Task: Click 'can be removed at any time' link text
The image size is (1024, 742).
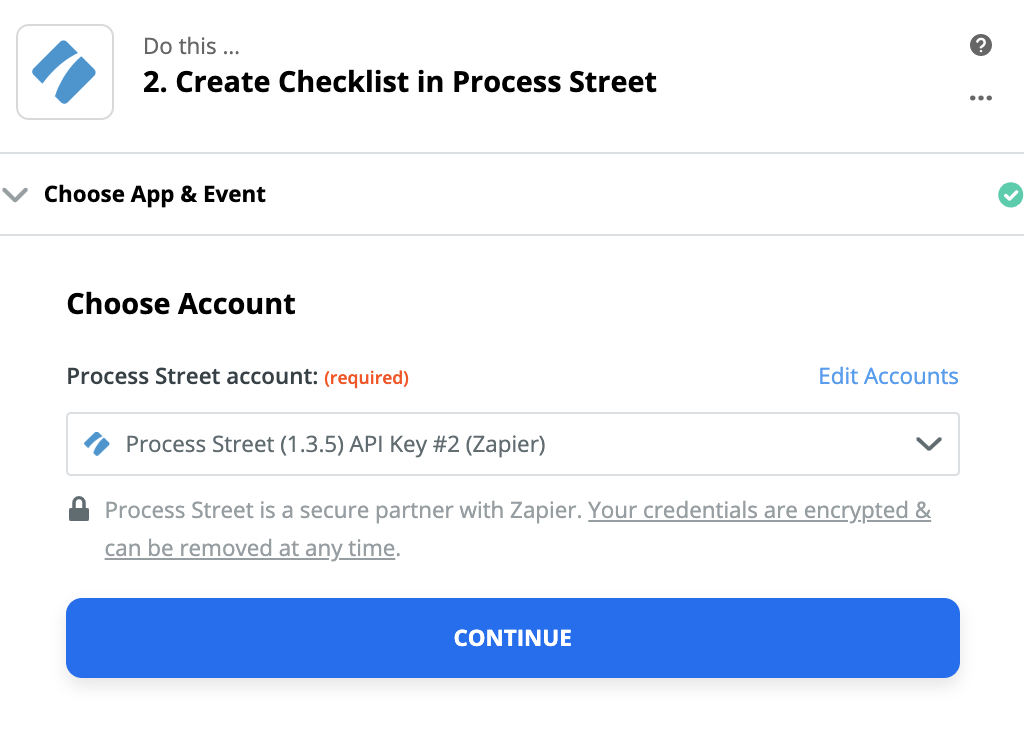Action: coord(250,548)
